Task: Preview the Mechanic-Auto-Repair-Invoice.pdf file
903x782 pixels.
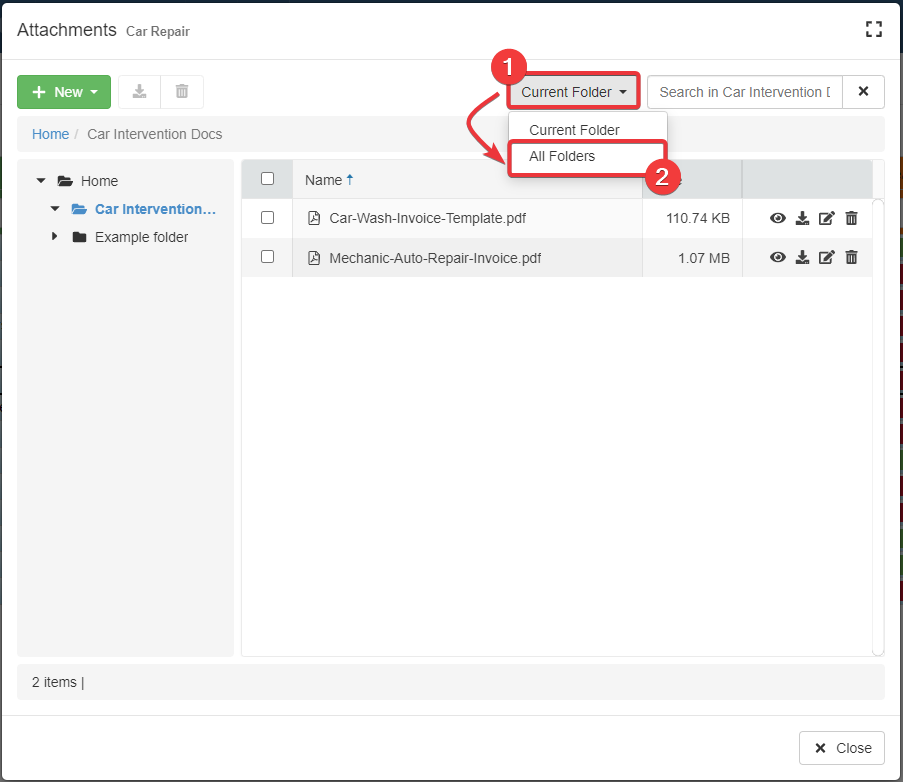Action: pos(778,257)
